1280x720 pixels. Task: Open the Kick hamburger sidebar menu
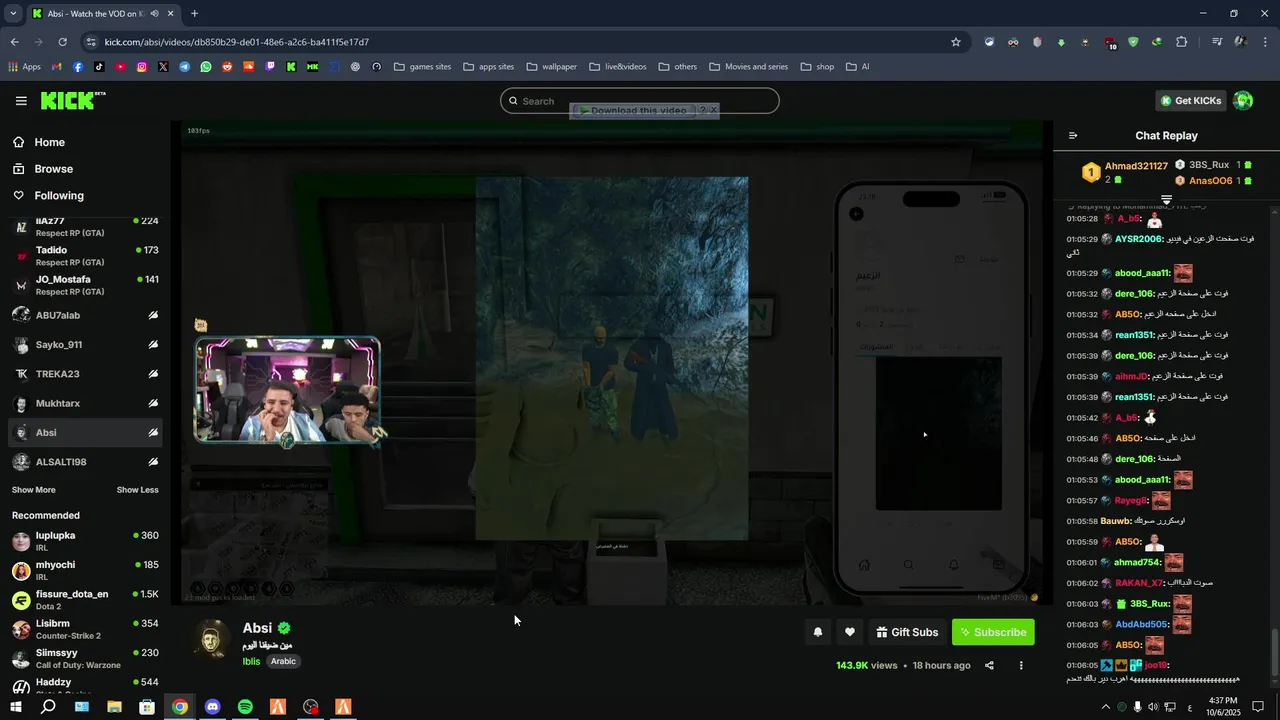pos(21,101)
